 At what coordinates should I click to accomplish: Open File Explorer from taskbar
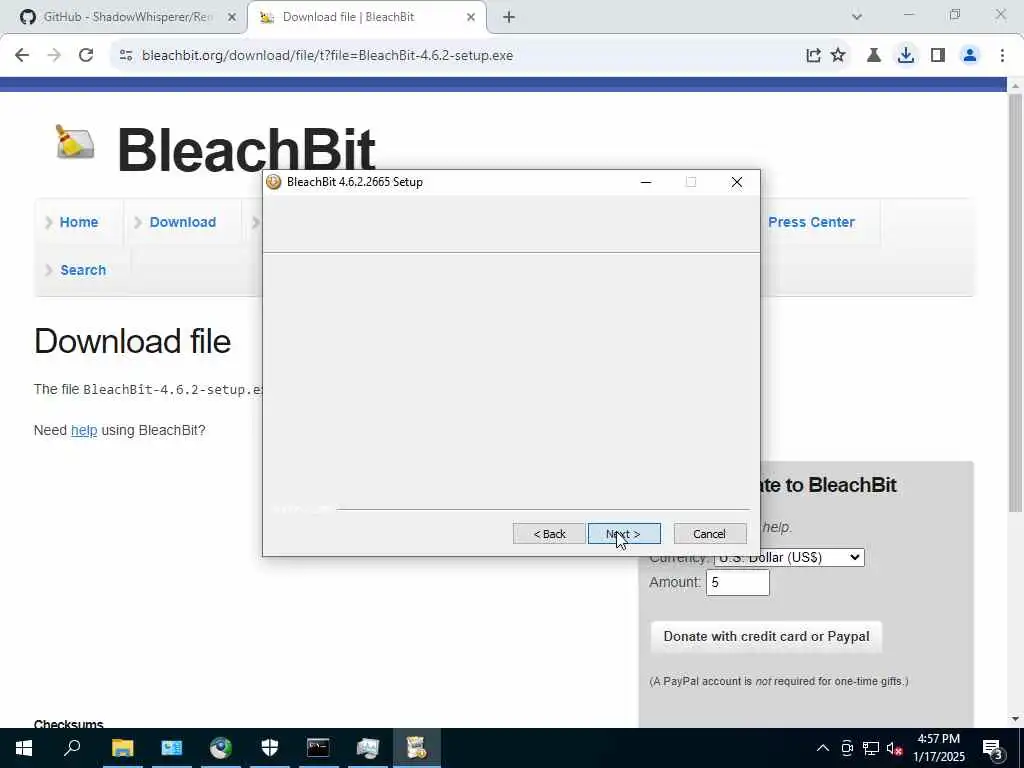(122, 748)
